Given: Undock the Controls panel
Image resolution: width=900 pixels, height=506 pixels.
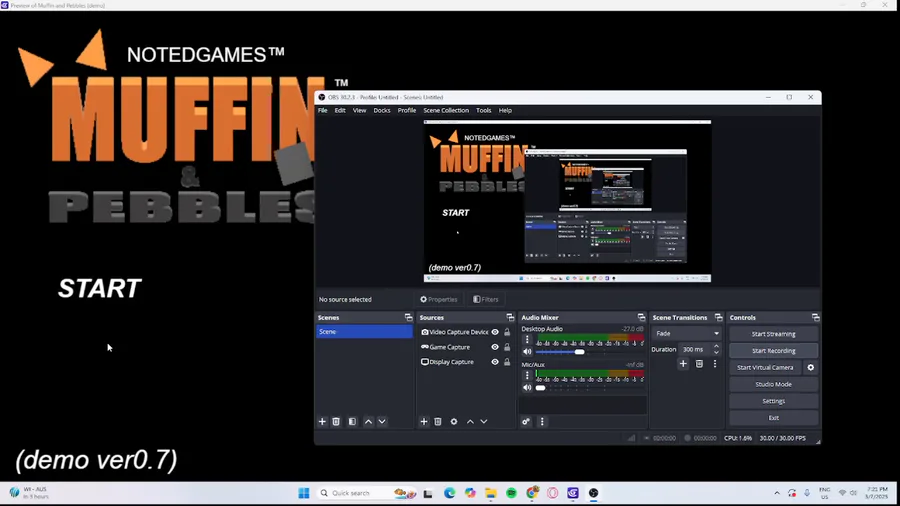Looking at the screenshot, I should pyautogui.click(x=815, y=317).
